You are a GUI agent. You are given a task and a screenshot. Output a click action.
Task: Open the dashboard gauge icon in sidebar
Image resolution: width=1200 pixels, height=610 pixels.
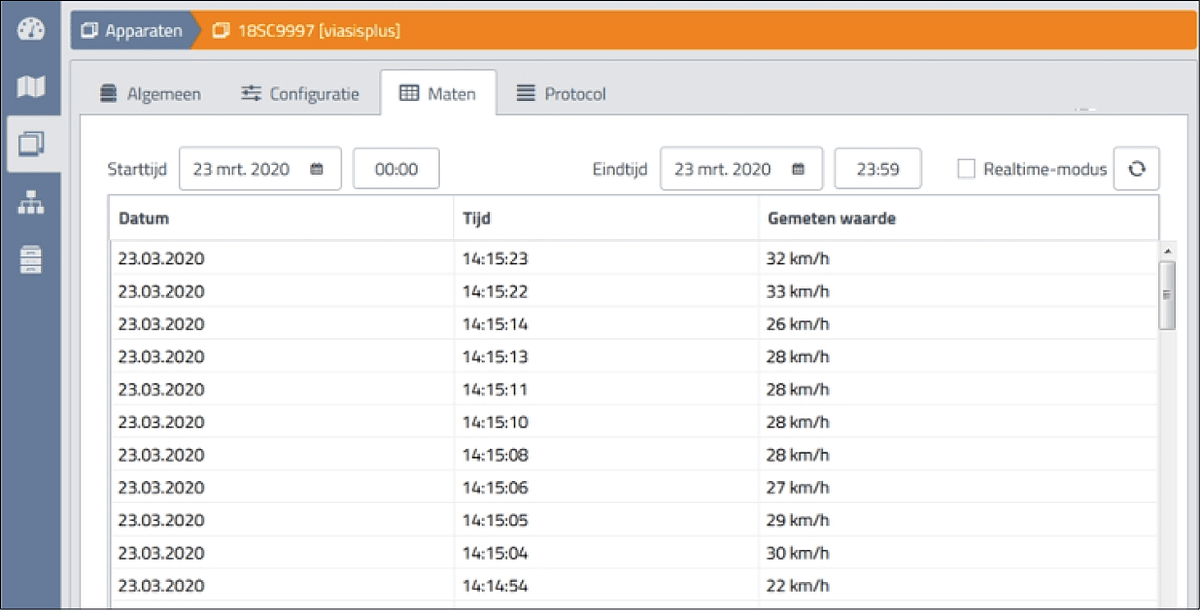(x=32, y=31)
